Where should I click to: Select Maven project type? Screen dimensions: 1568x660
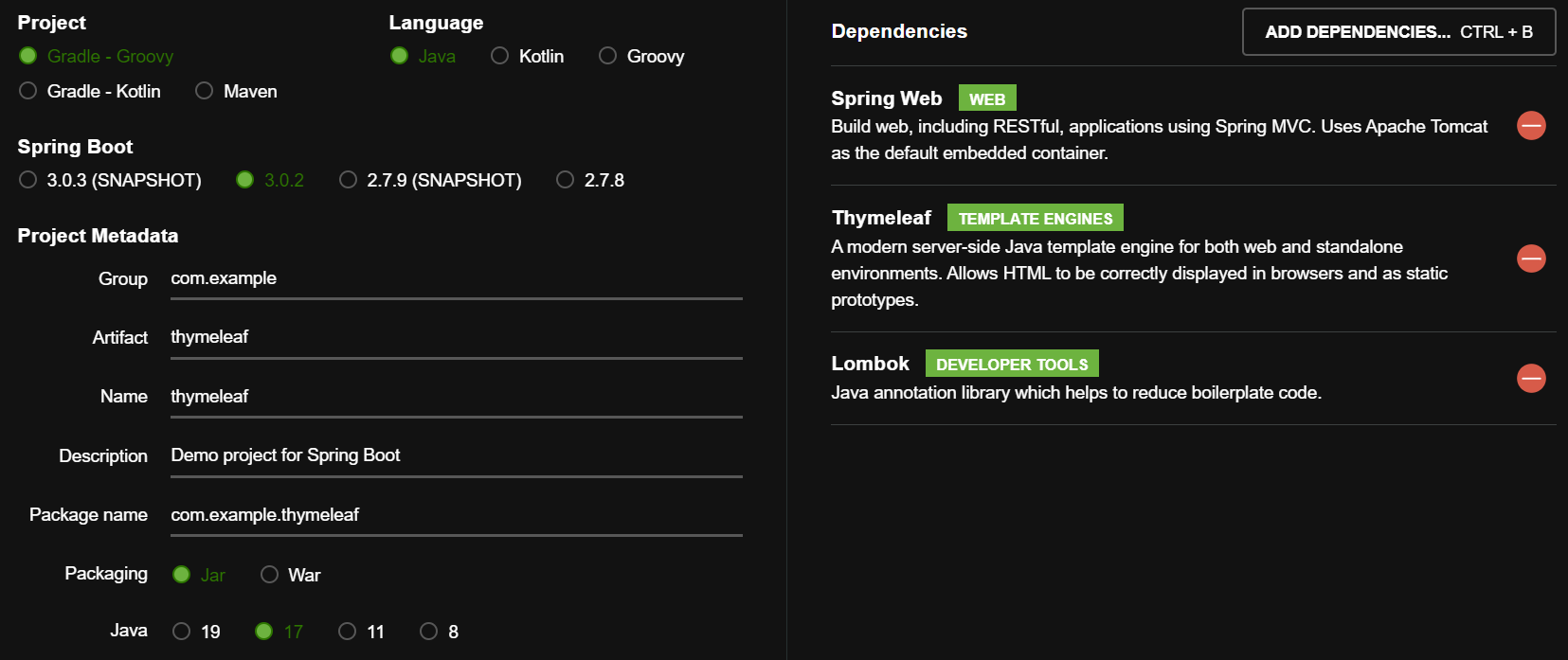click(x=236, y=91)
